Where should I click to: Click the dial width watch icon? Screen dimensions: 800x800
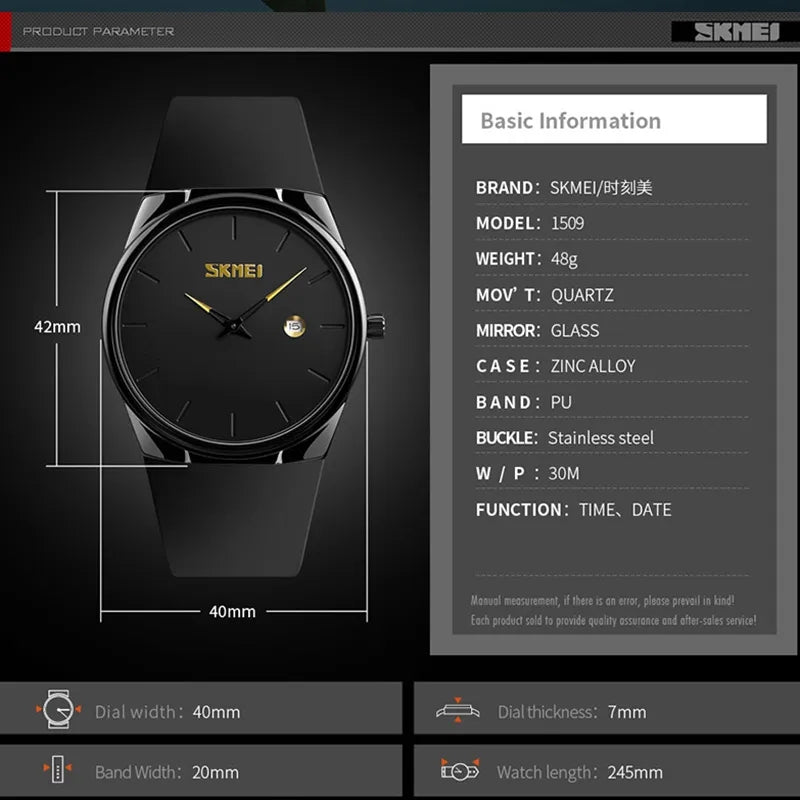point(59,709)
